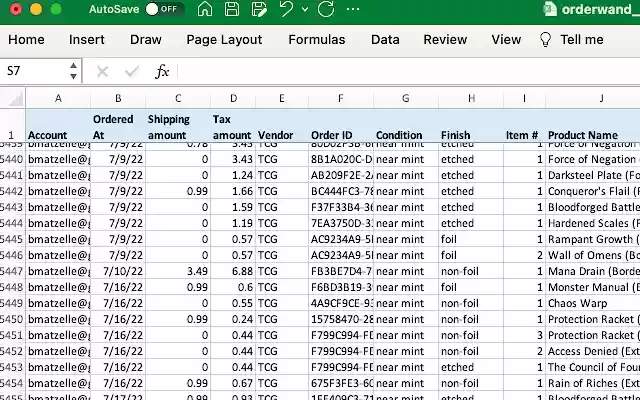Select the Review ribbon tab
Viewport: 640px width, 400px height.
click(x=445, y=39)
